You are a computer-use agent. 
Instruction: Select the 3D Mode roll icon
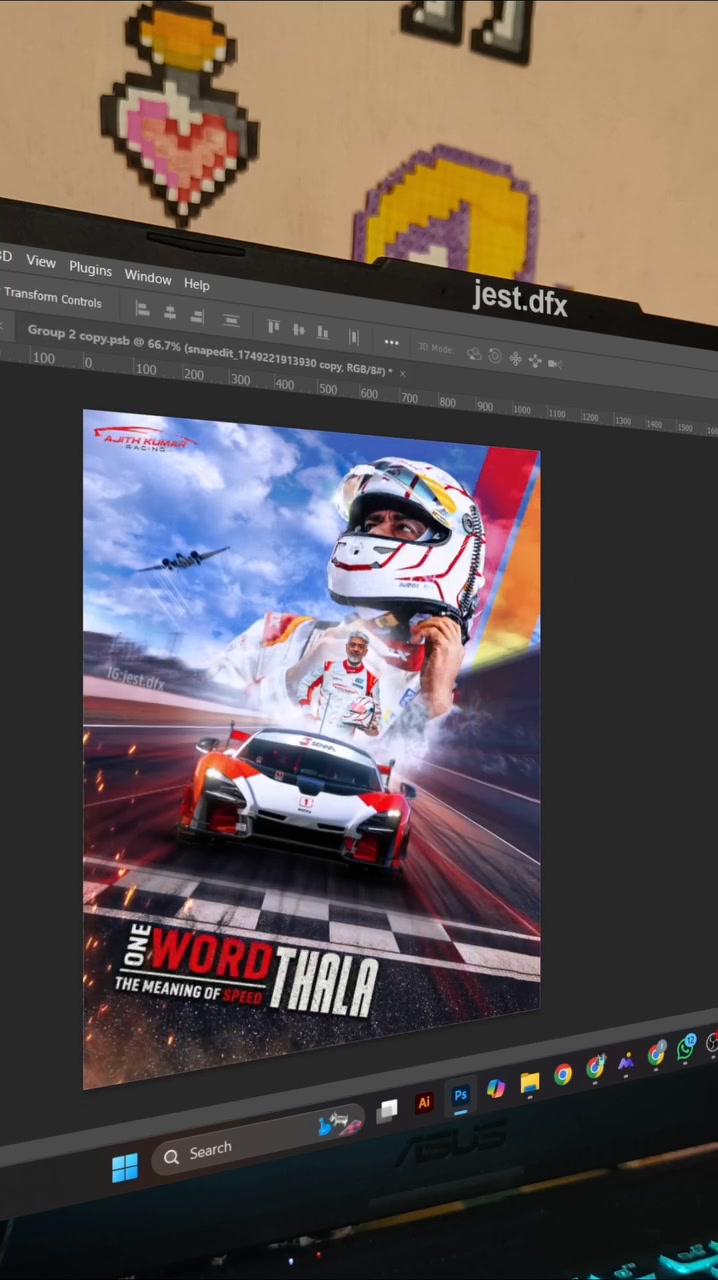coord(495,356)
